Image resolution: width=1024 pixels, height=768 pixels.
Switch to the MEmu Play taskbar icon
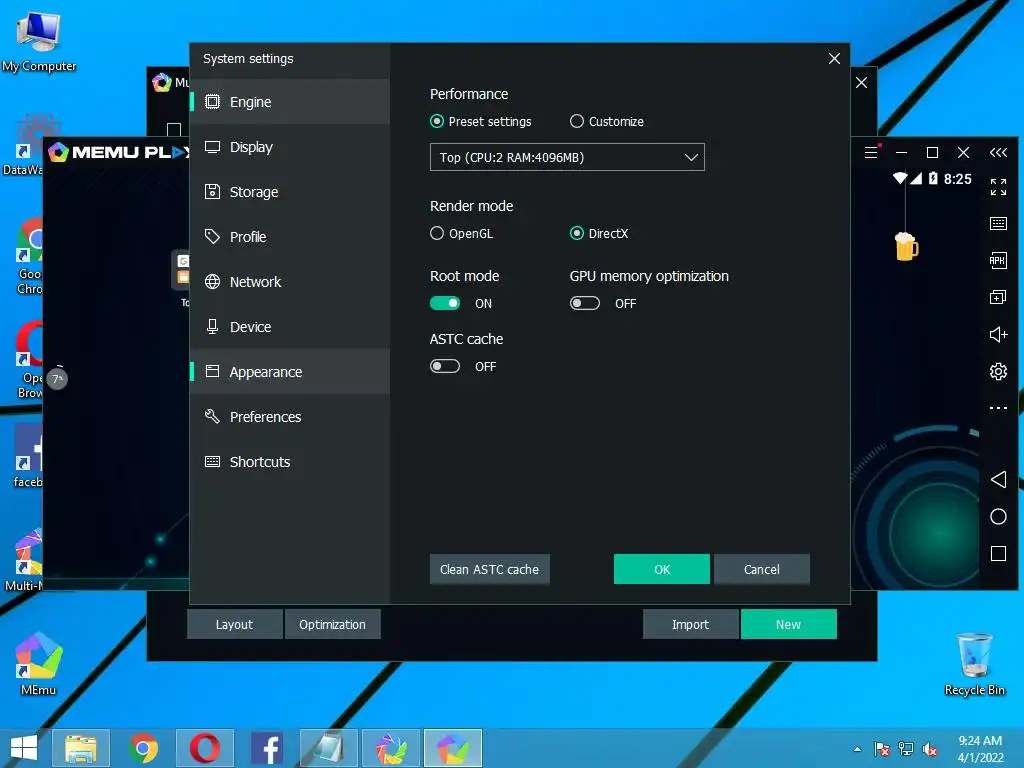tap(453, 748)
